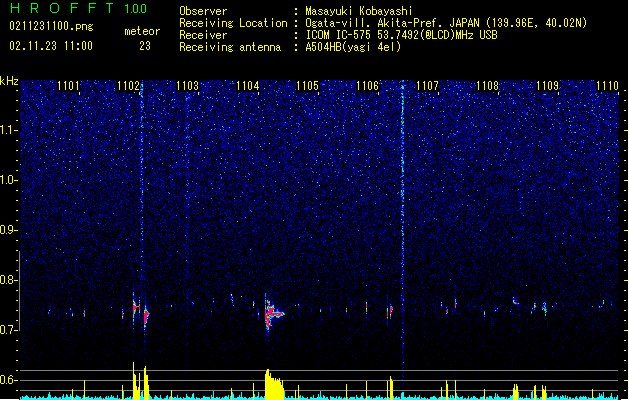This screenshot has width=629, height=400.
Task: Click the 1104 time marker
Action: (248, 86)
